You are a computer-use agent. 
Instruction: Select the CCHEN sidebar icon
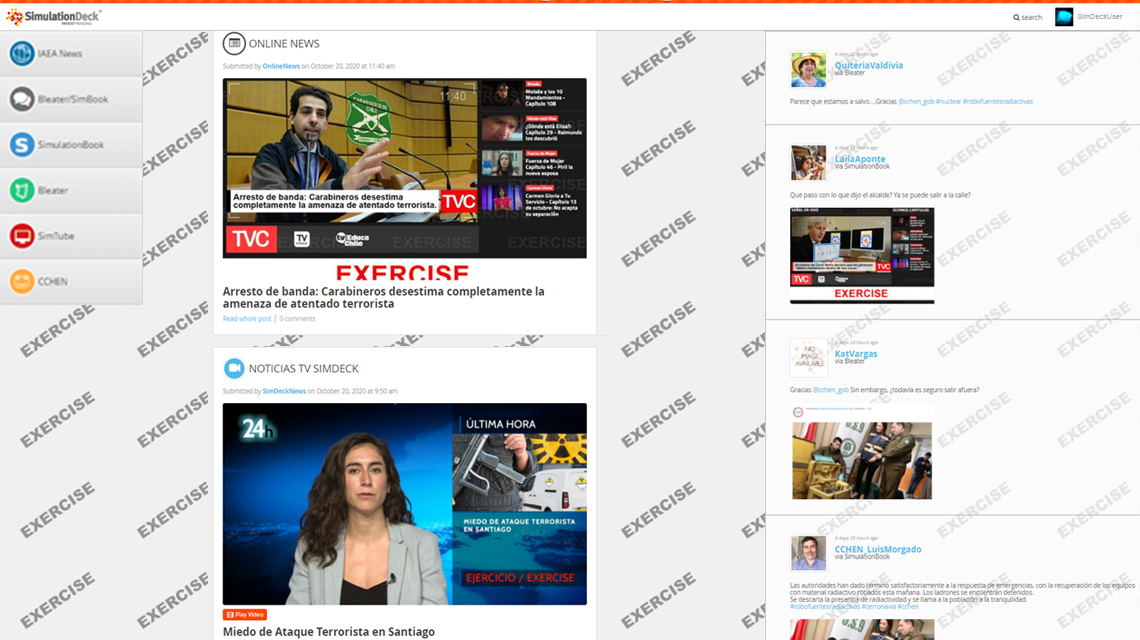pos(22,282)
